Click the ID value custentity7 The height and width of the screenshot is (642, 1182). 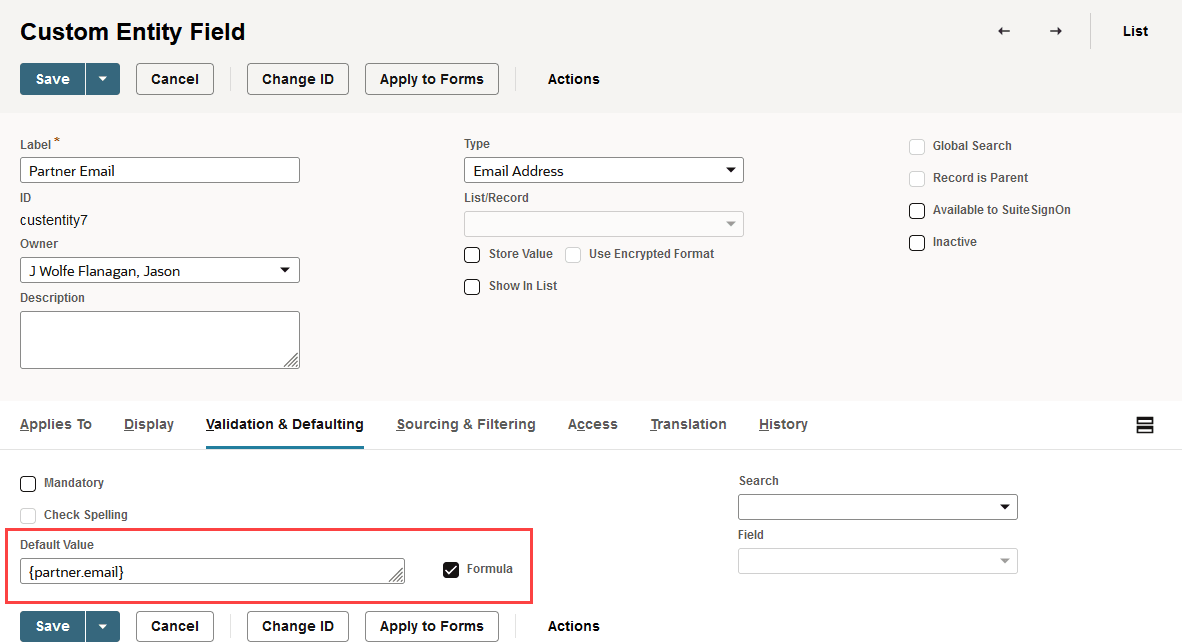tap(54, 220)
